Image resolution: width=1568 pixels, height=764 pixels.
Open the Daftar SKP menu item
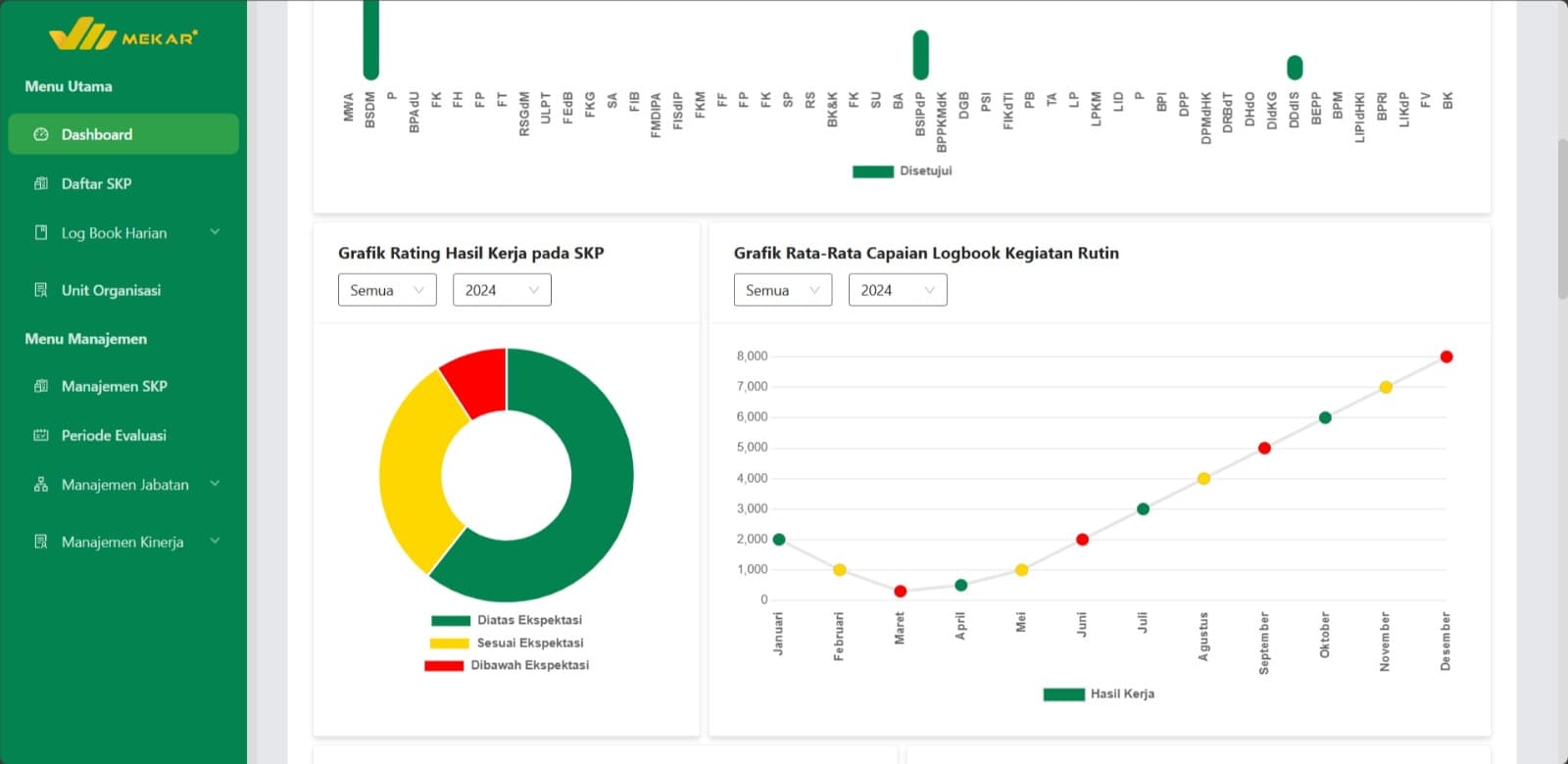[x=96, y=183]
